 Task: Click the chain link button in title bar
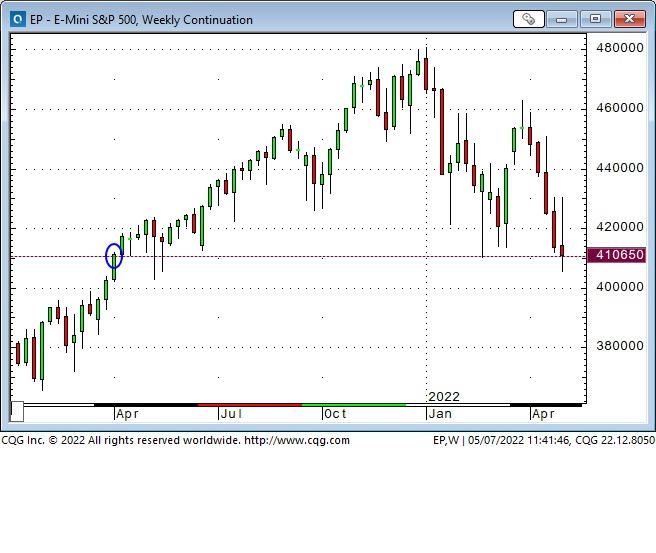(528, 19)
